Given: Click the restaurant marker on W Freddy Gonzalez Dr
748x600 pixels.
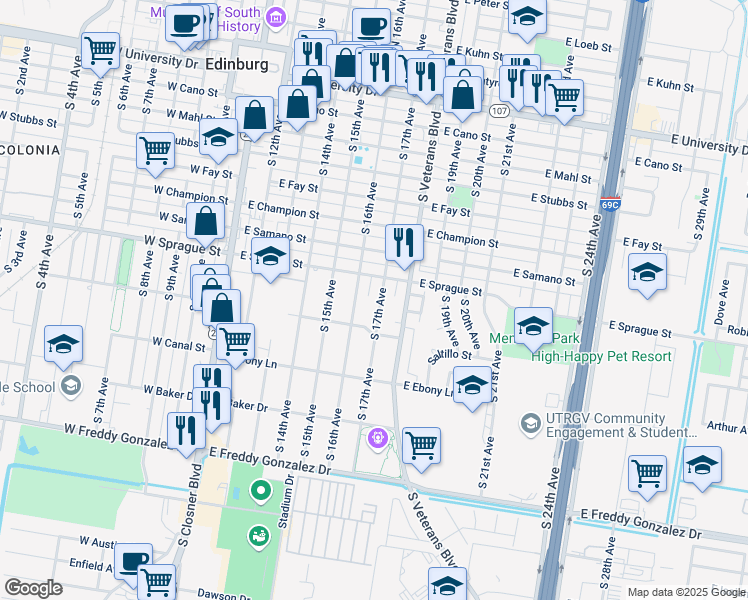Looking at the screenshot, I should [x=187, y=432].
